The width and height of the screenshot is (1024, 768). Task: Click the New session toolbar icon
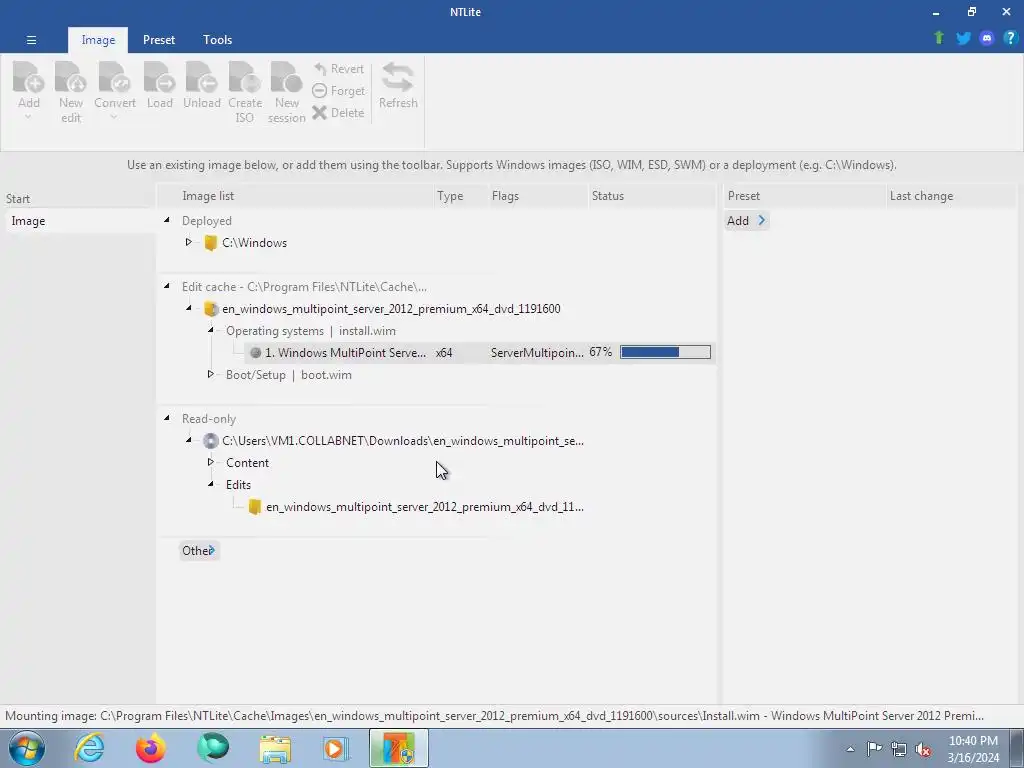coord(286,77)
